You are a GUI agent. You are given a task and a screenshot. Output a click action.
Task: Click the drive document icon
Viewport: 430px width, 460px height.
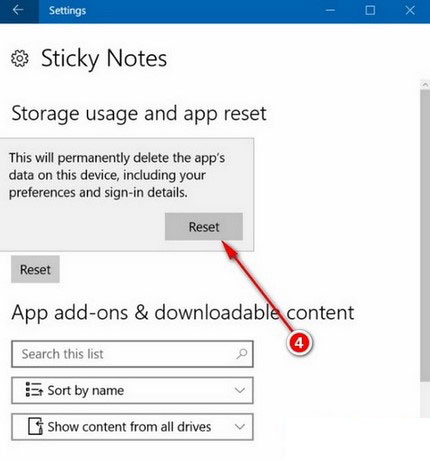[x=35, y=426]
